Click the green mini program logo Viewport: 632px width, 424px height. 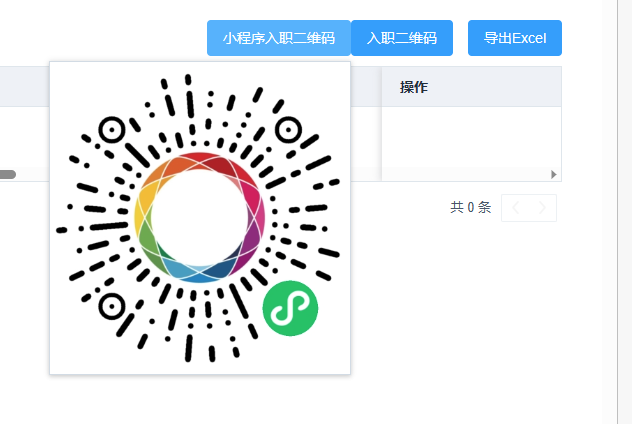point(290,308)
